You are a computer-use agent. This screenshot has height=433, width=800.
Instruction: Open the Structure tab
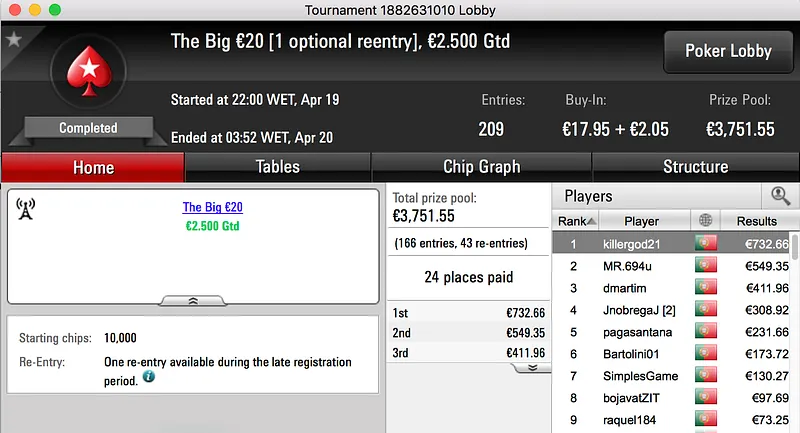[x=695, y=167]
